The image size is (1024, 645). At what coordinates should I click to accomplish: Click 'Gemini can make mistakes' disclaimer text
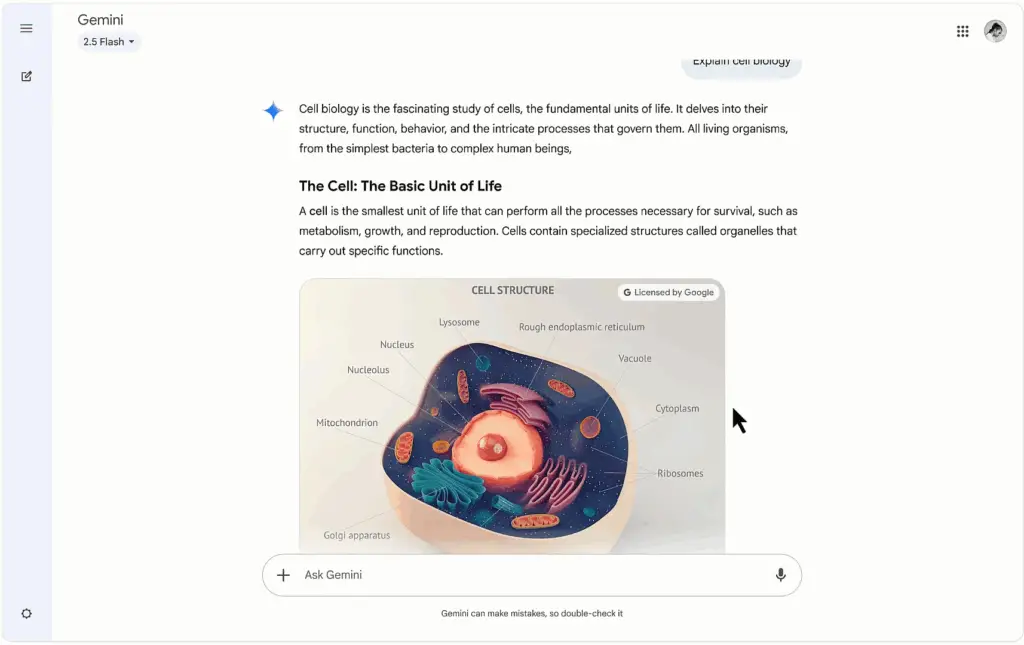coord(532,614)
